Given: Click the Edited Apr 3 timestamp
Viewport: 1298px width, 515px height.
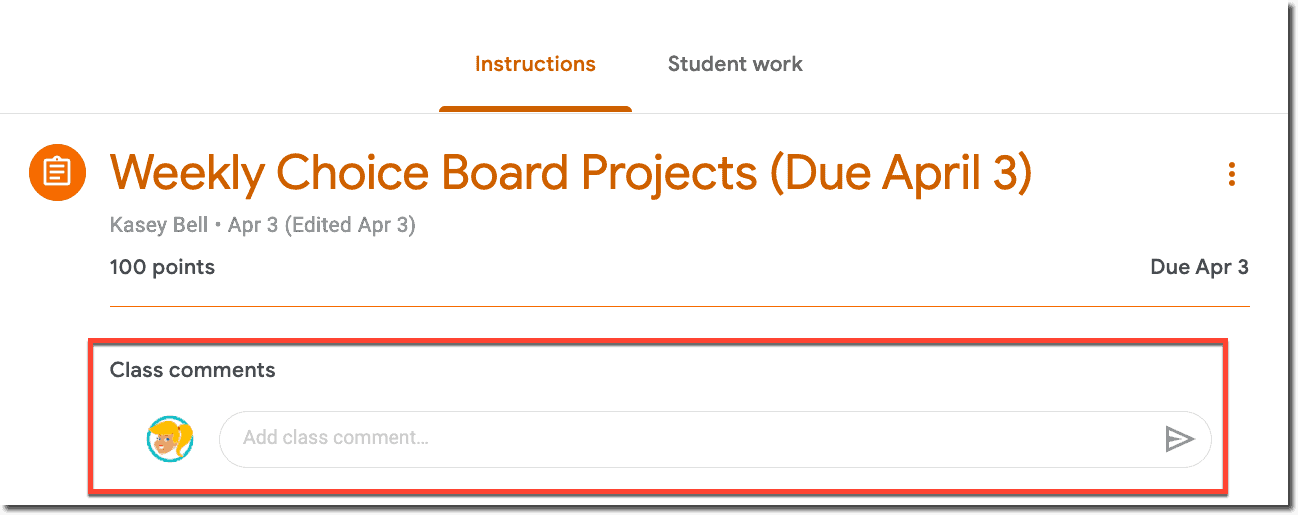Looking at the screenshot, I should tap(350, 225).
